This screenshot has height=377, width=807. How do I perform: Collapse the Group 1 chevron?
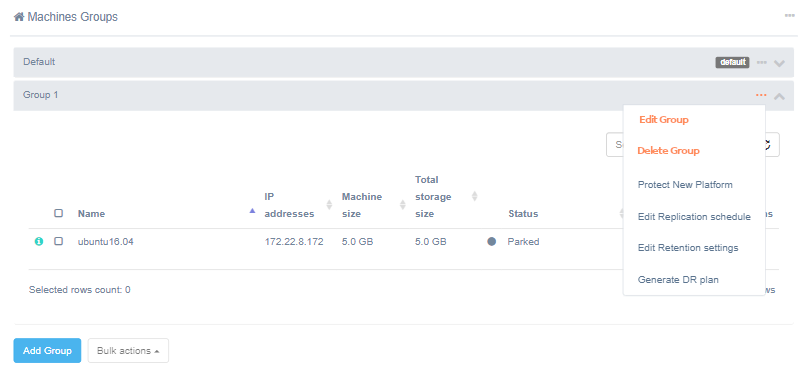click(x=779, y=96)
